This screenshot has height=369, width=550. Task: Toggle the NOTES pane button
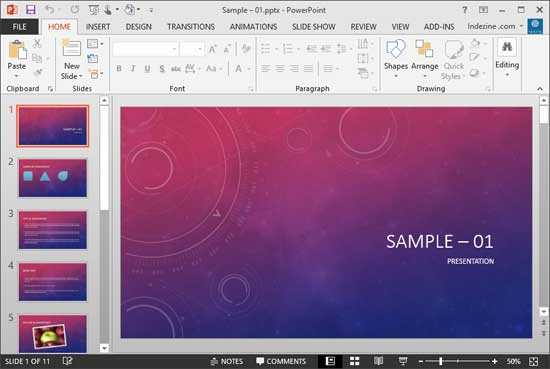[227, 361]
